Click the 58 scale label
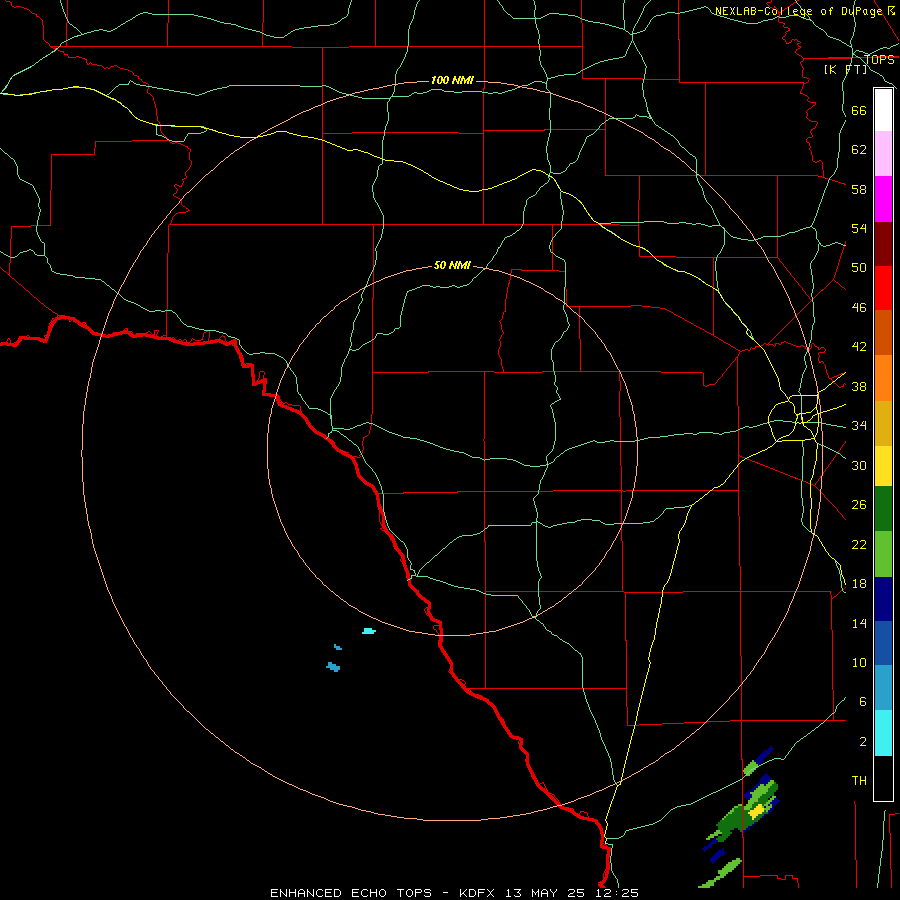Screen dimensions: 900x900 pos(859,189)
